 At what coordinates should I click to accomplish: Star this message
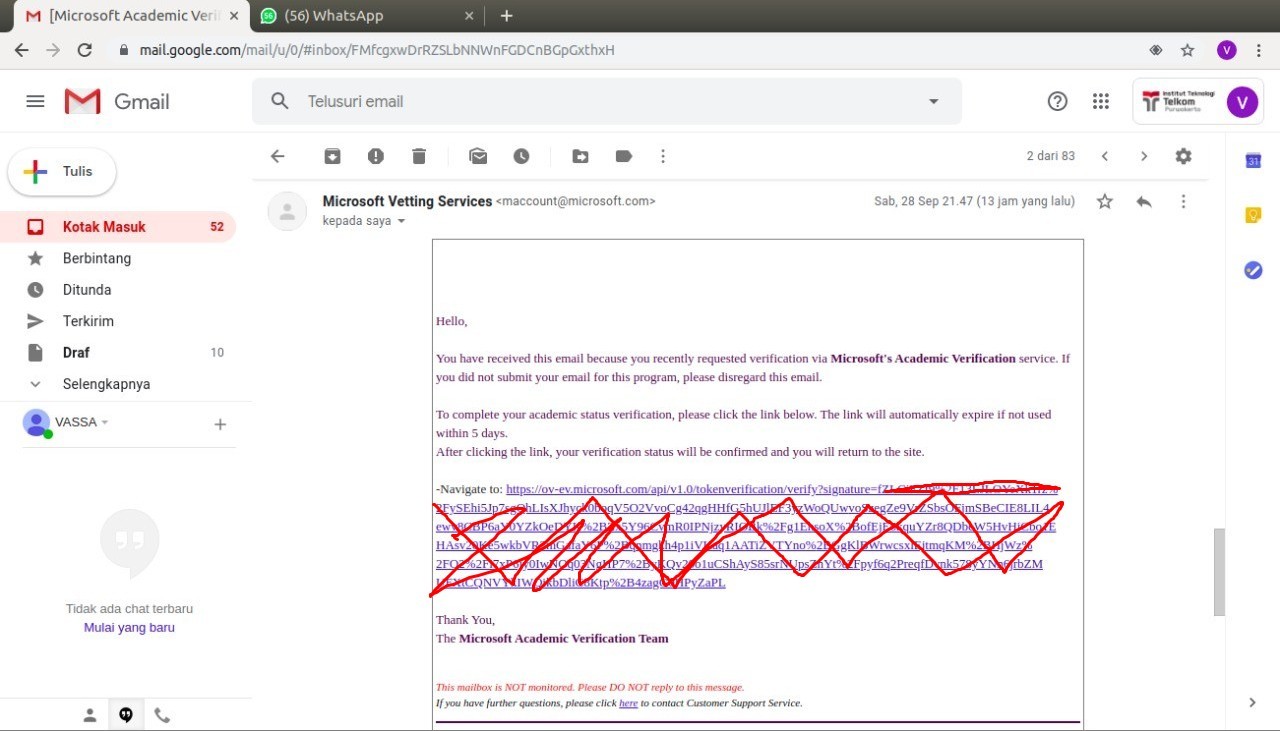[1105, 201]
